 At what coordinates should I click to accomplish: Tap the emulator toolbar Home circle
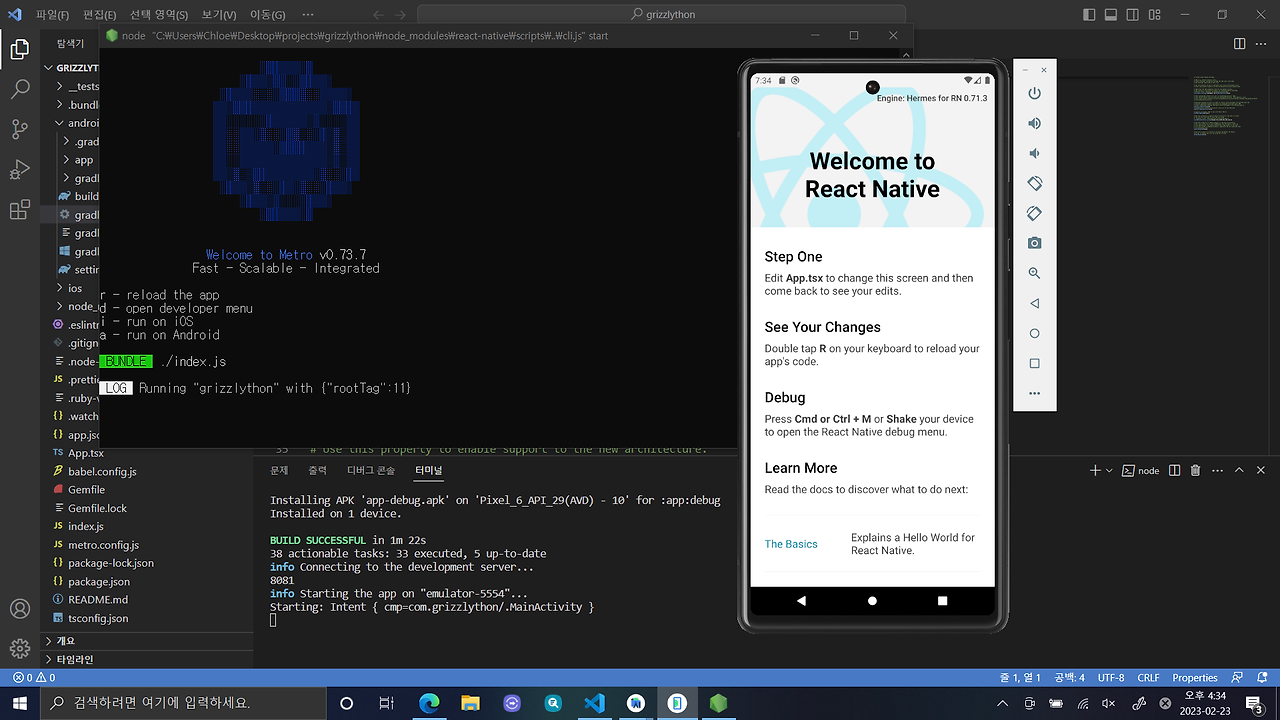click(1034, 333)
